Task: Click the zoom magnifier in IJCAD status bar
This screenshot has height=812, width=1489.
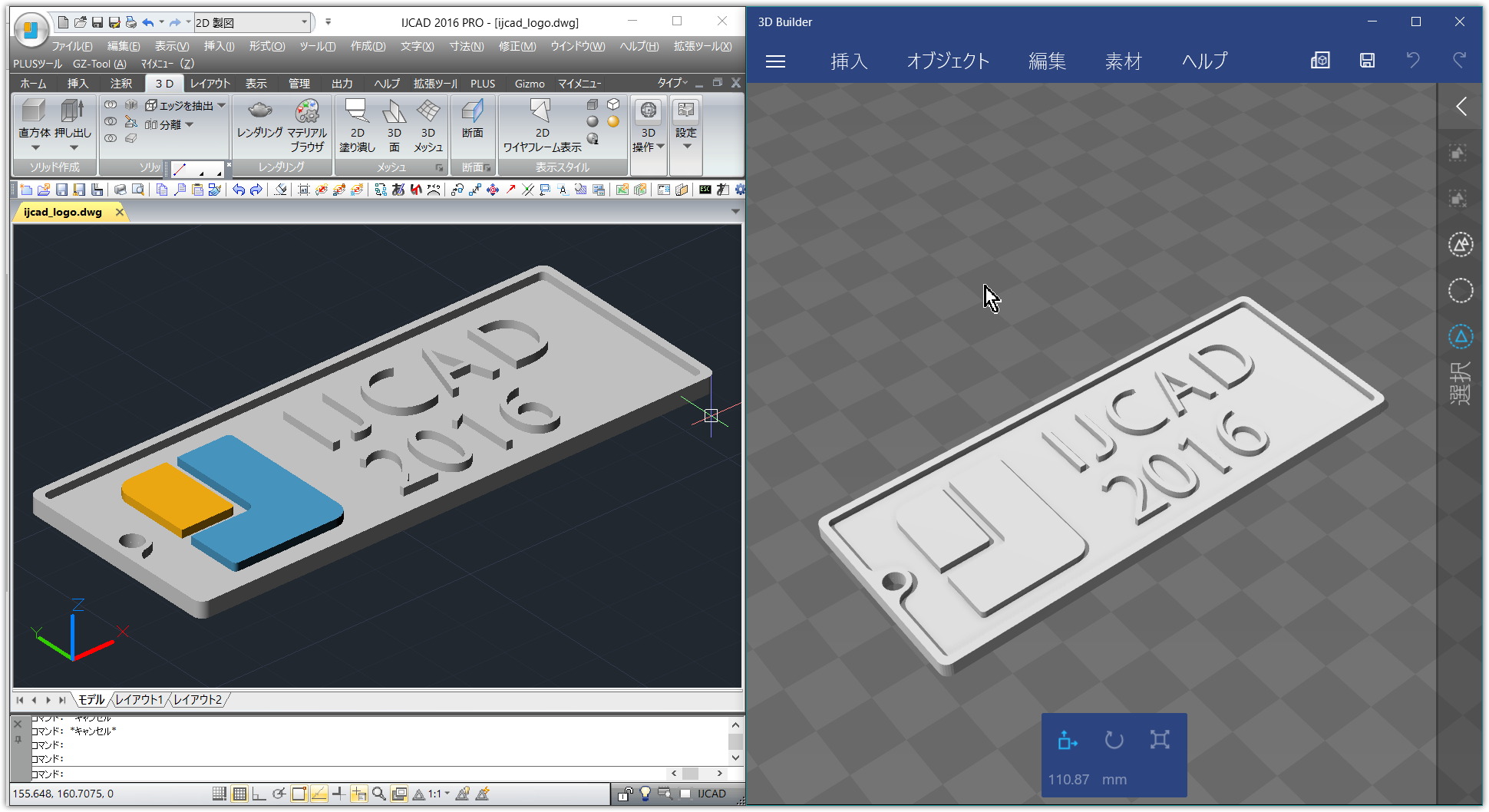Action: [x=378, y=794]
